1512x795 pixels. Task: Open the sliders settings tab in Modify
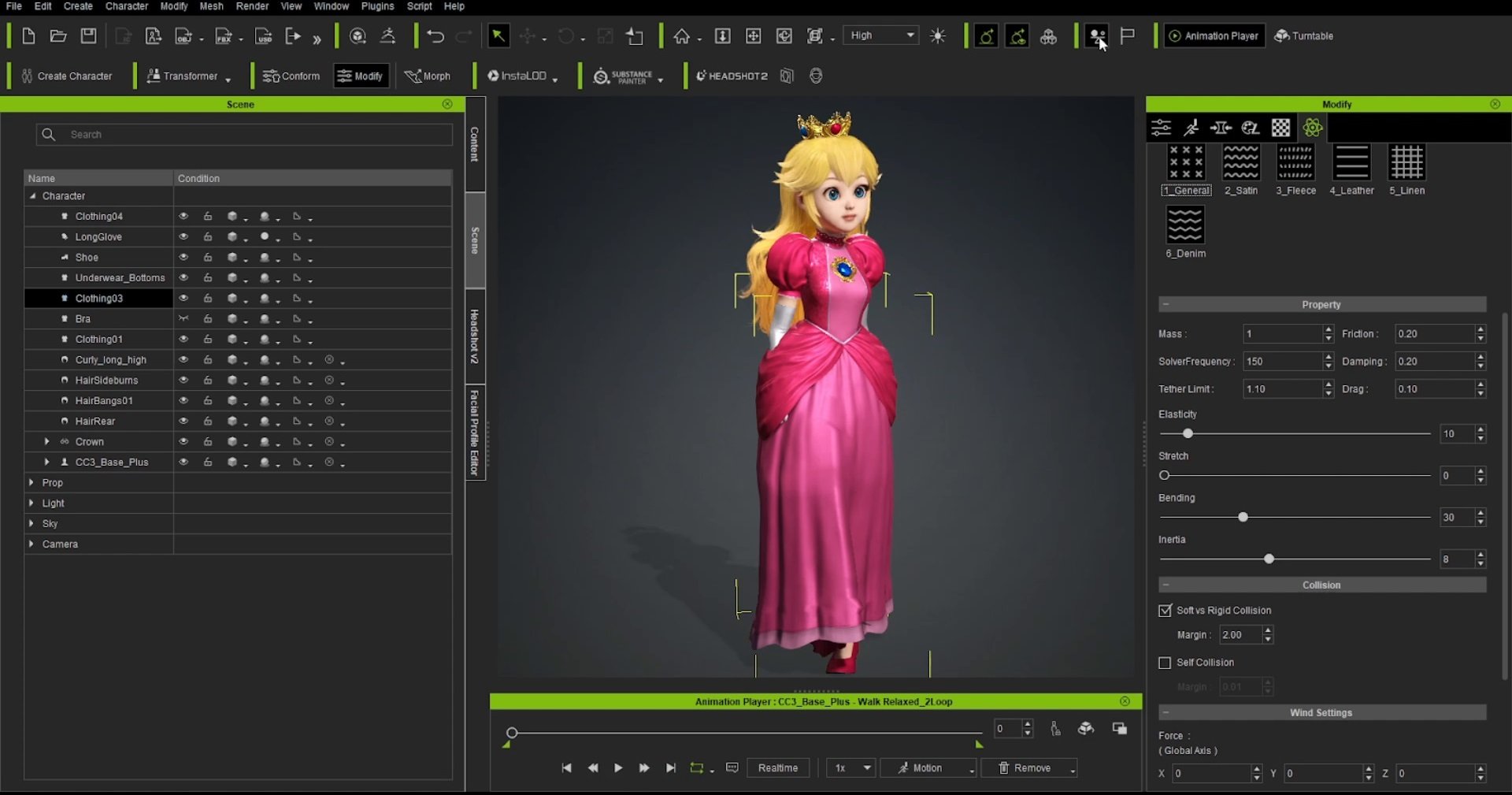(1162, 128)
